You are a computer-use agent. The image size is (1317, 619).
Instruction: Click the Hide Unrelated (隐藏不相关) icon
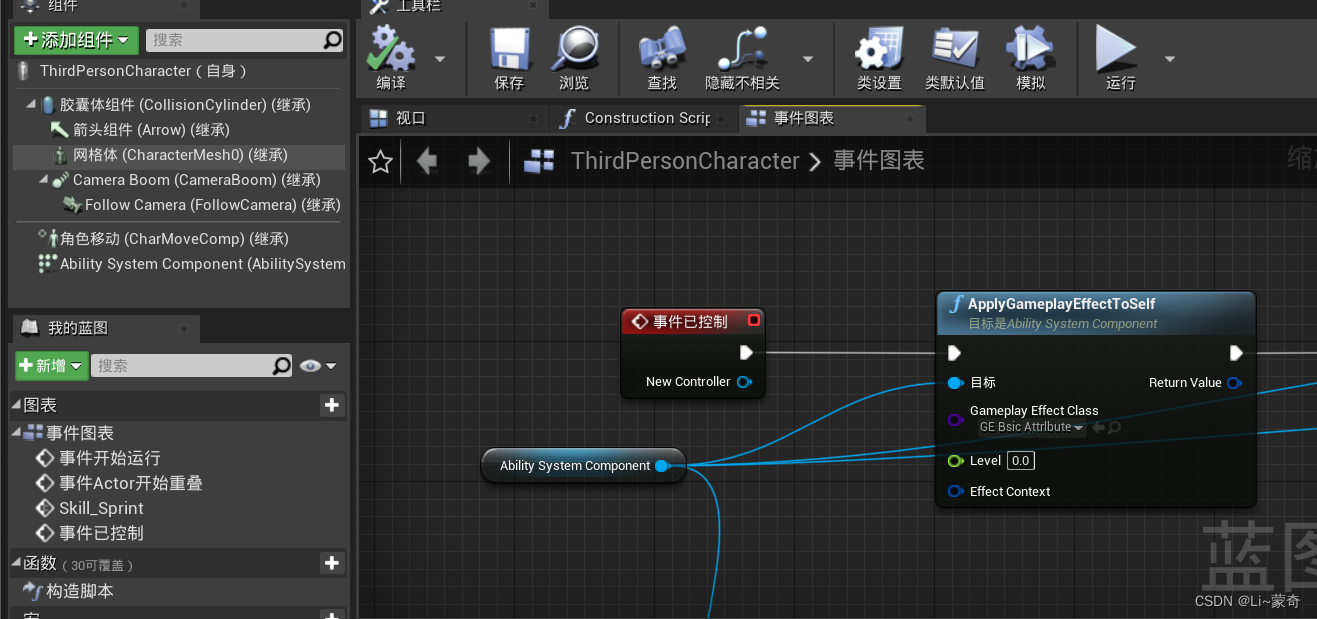pyautogui.click(x=742, y=48)
